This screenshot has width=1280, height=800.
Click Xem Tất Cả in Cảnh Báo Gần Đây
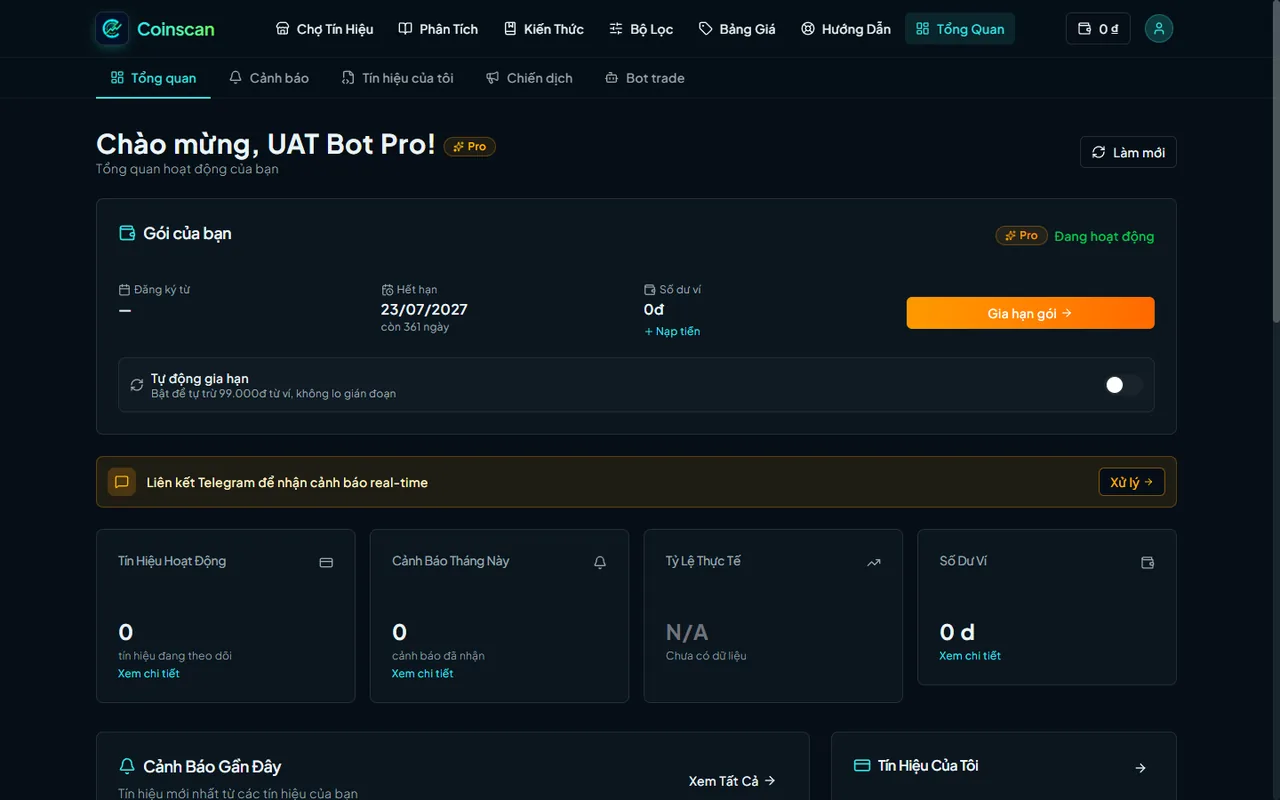click(732, 781)
